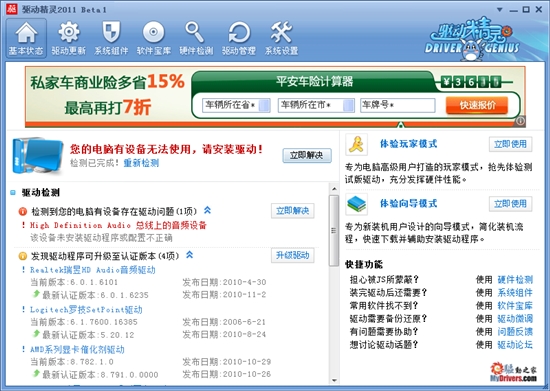Select the Realtek瑞昱HD Audio音频驱动 entry
Screen dimensions: 550x391
pyautogui.click(x=93, y=270)
